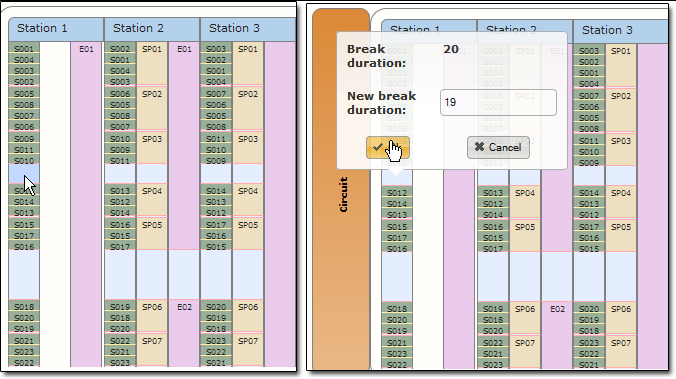676x379 pixels.
Task: Select S018 in left panel Station 1
Action: 24,307
